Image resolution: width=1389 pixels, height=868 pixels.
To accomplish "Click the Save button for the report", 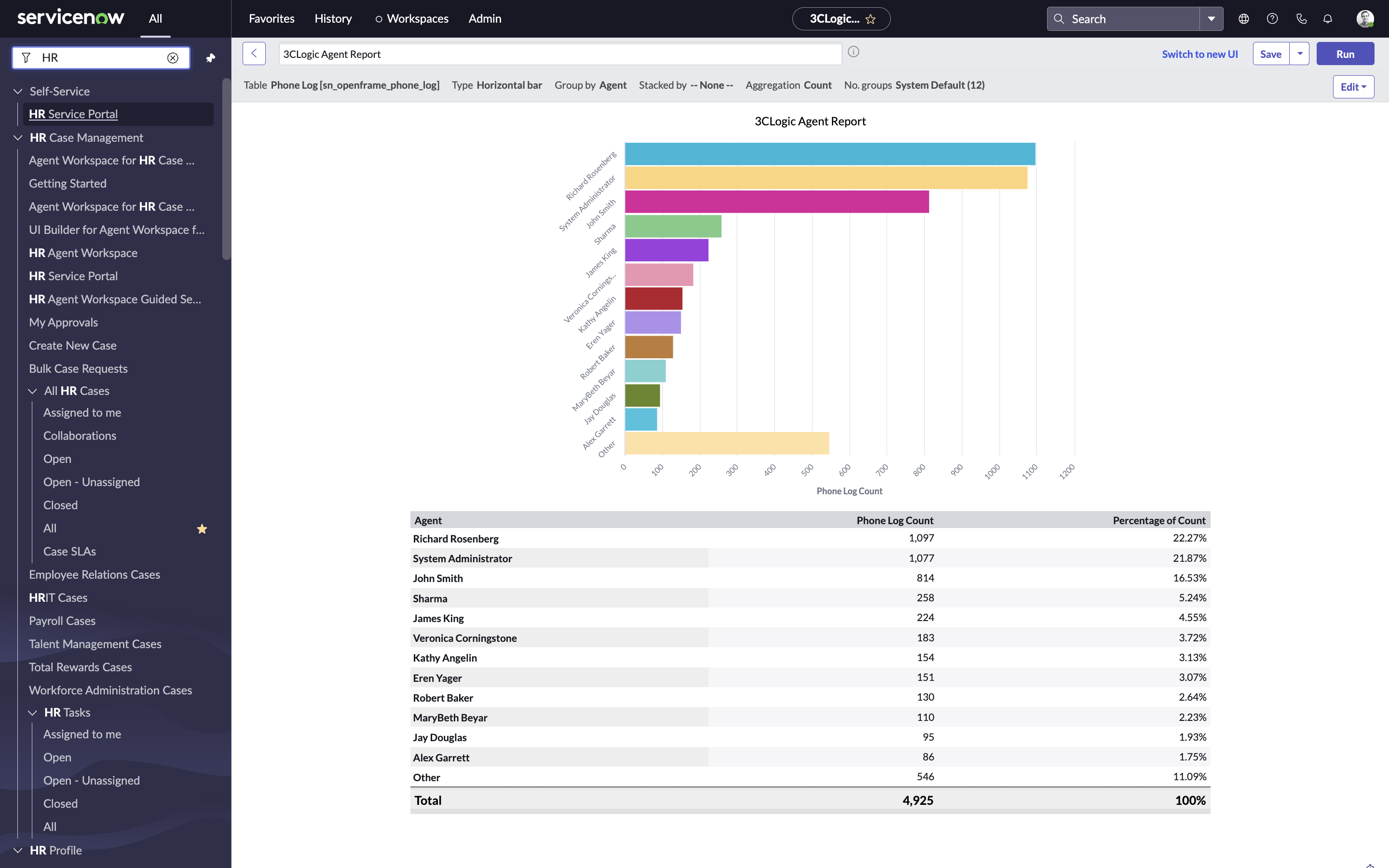I will pyautogui.click(x=1270, y=54).
